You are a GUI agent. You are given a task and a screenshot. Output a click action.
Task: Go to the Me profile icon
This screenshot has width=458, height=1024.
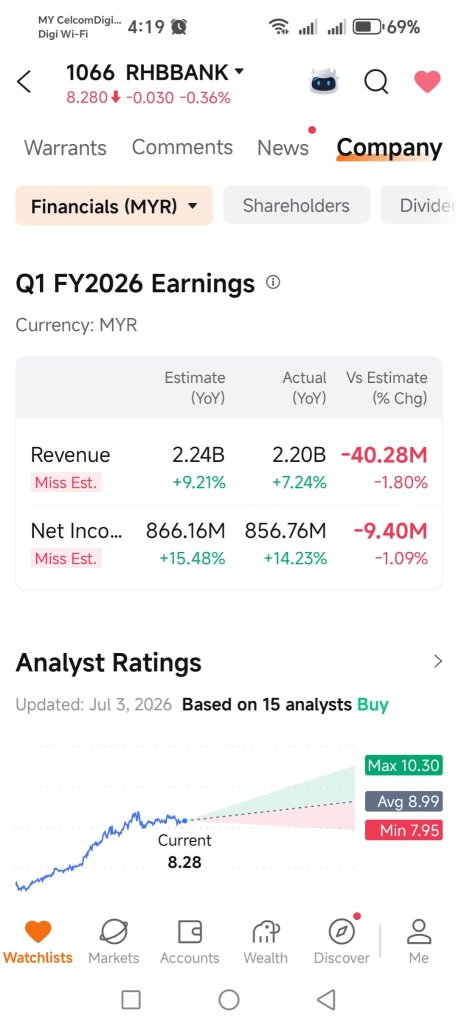[419, 932]
